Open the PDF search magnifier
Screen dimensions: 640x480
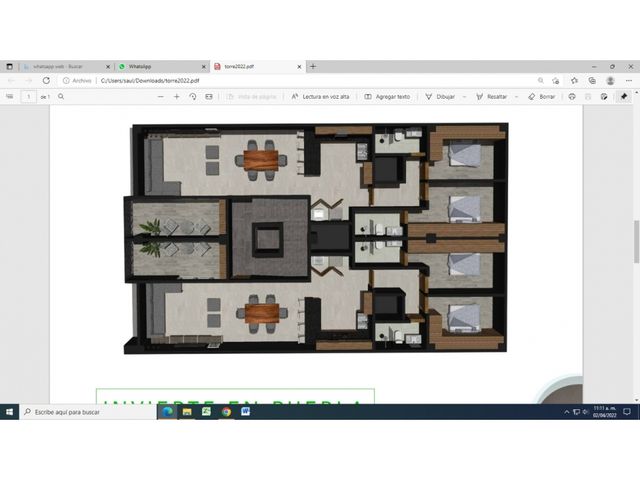pyautogui.click(x=61, y=97)
